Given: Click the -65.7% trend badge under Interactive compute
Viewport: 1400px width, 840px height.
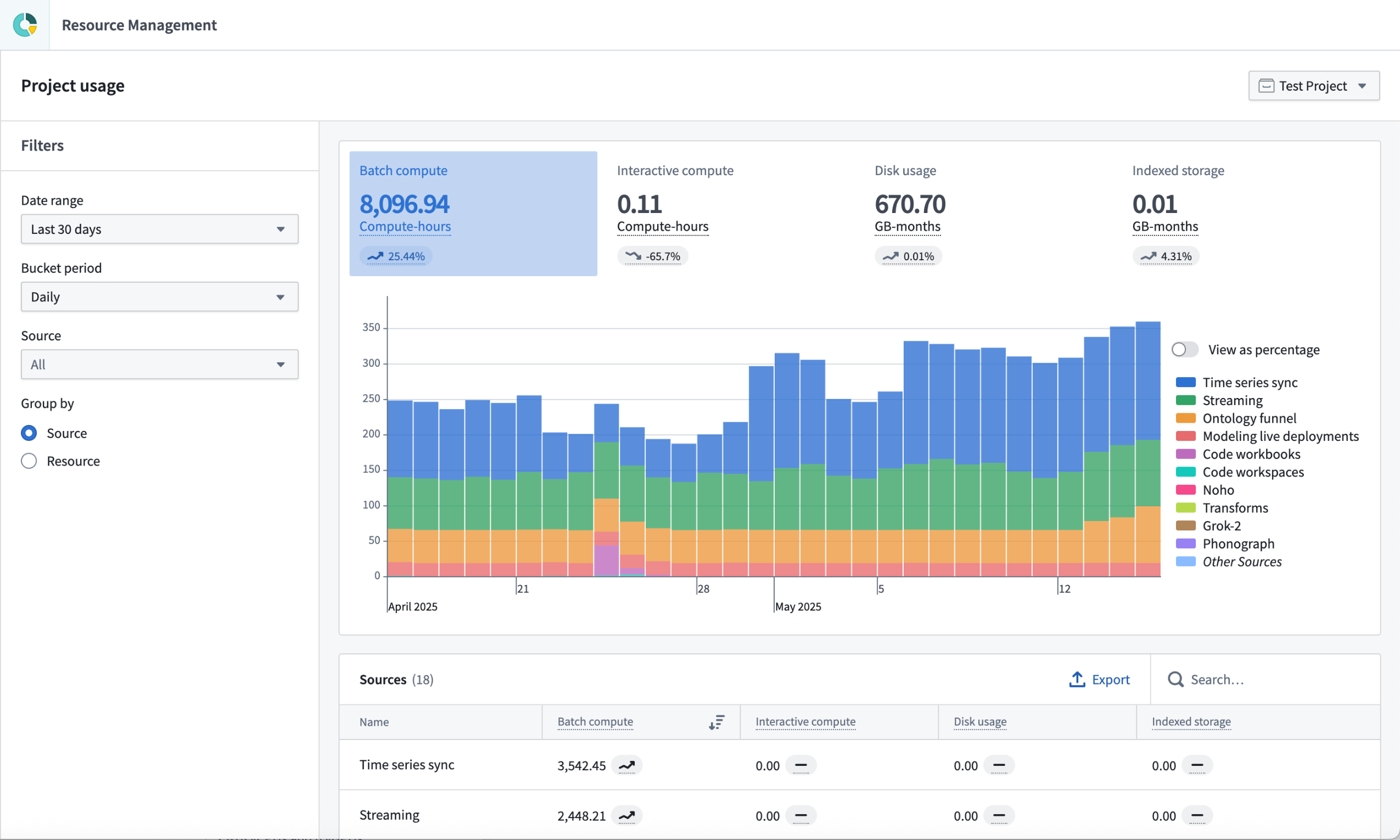Looking at the screenshot, I should point(652,256).
